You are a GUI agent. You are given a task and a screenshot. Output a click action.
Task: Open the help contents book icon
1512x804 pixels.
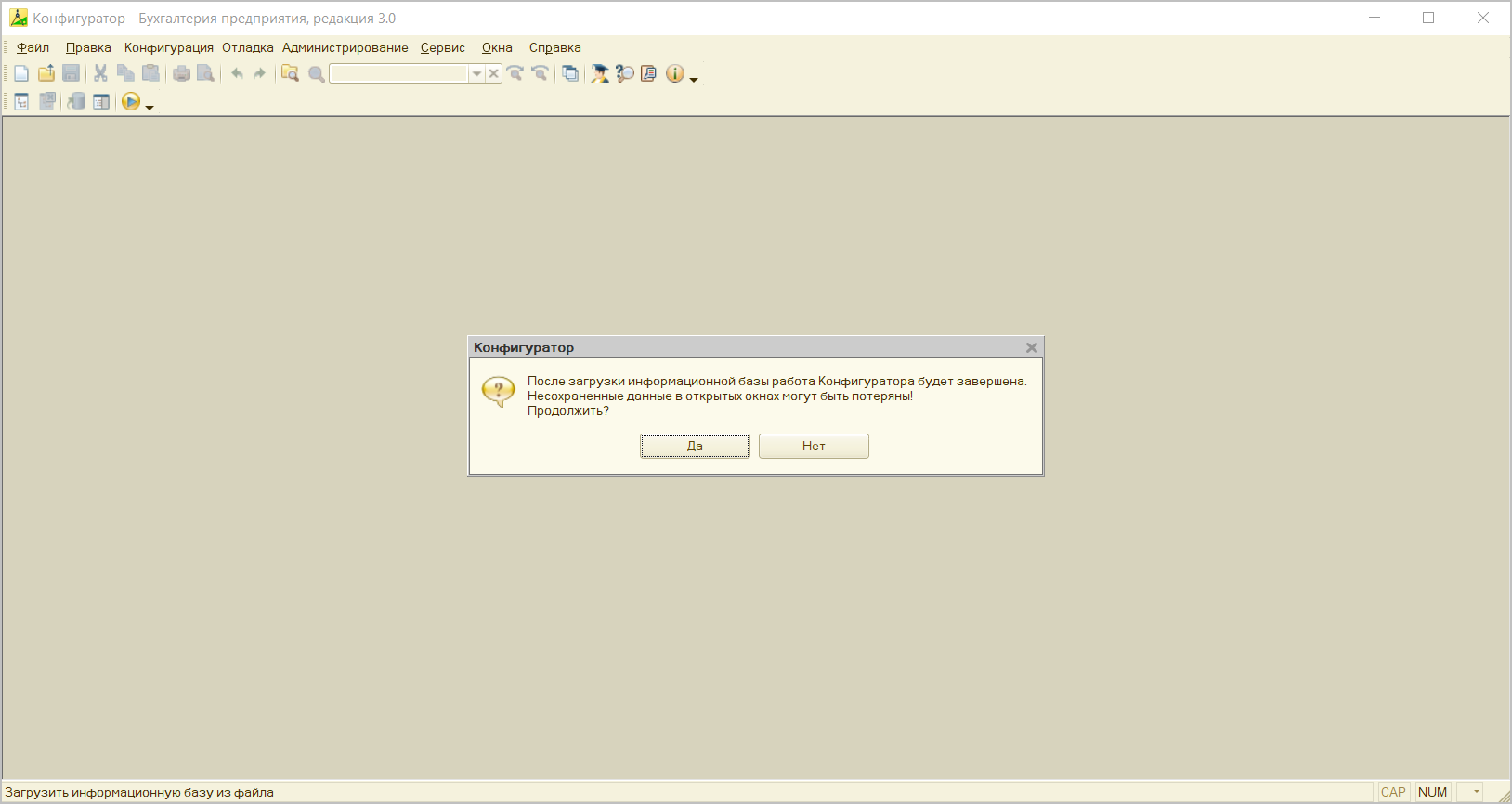pyautogui.click(x=649, y=74)
